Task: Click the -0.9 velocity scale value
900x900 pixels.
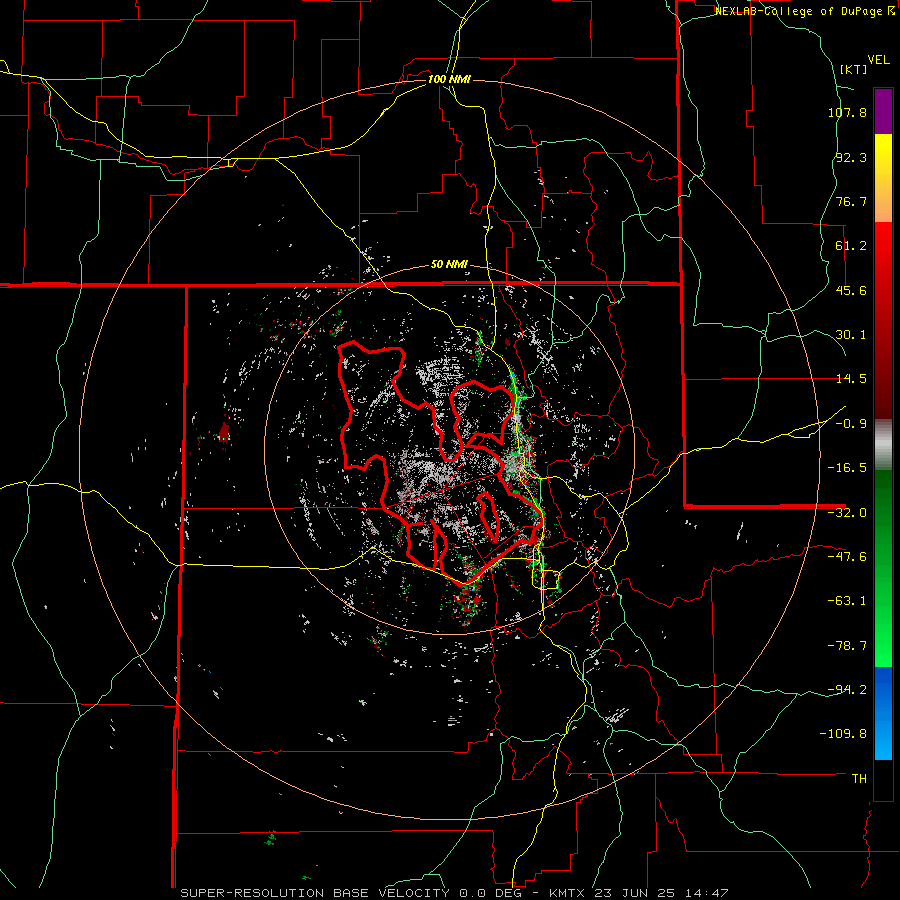Action: pos(851,424)
